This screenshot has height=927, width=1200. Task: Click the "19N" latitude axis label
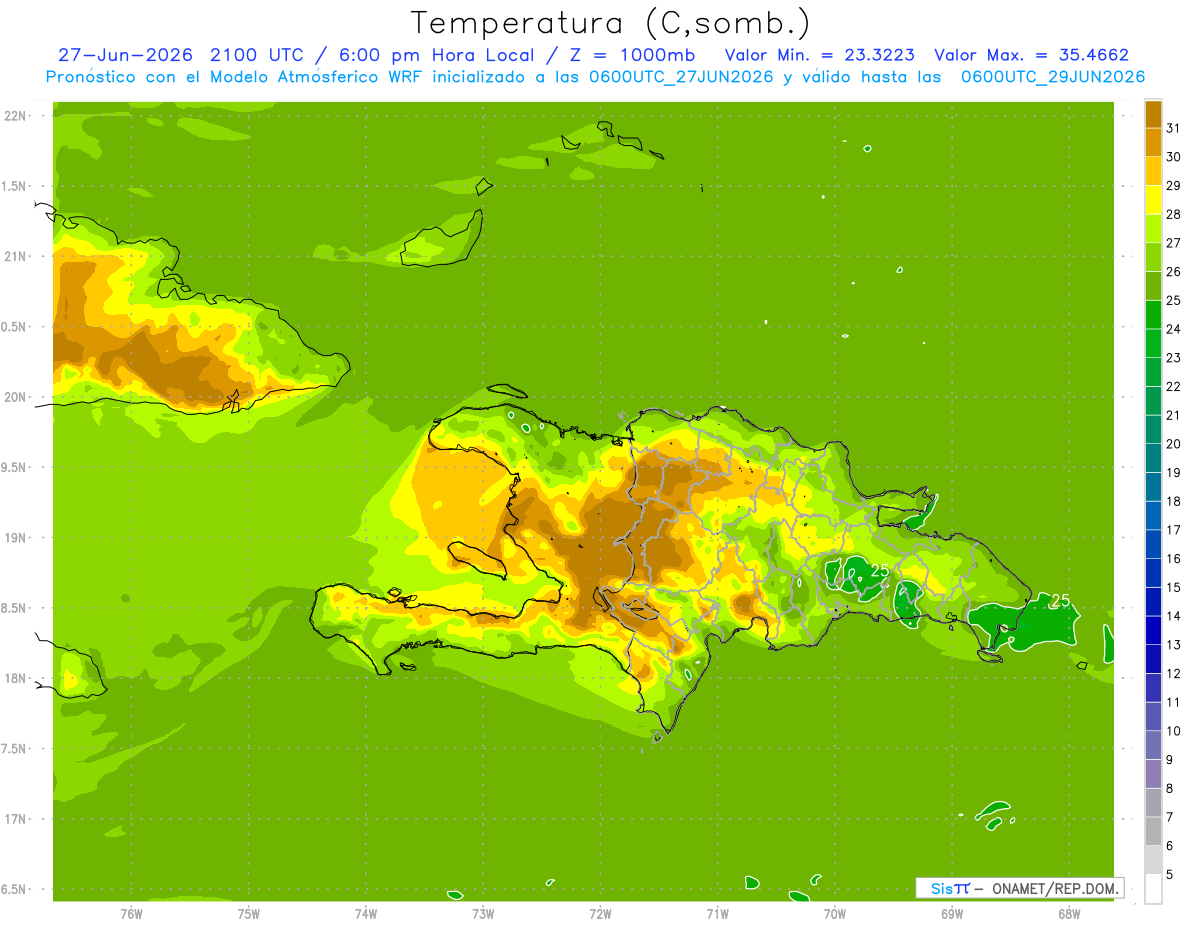[x=17, y=538]
